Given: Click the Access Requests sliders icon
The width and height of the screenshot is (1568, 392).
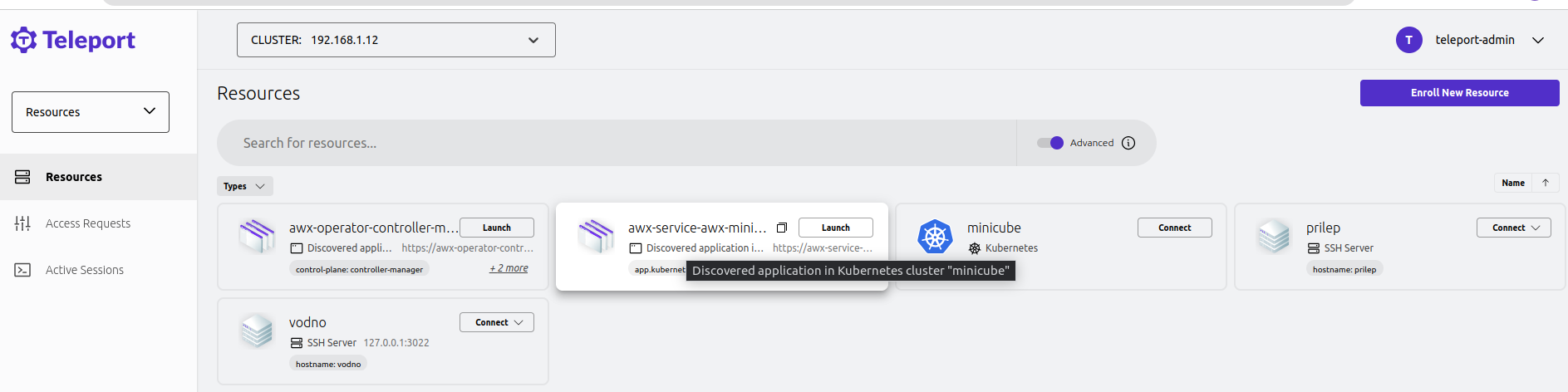Looking at the screenshot, I should coord(22,223).
